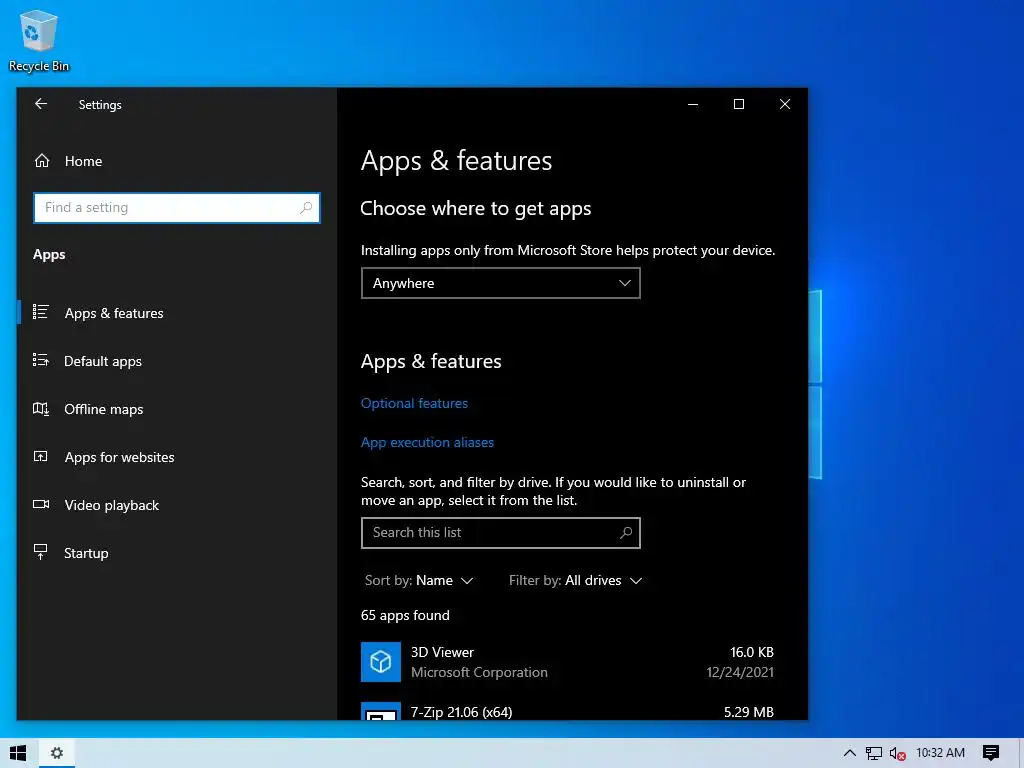Click the Video playback camera icon

click(40, 504)
